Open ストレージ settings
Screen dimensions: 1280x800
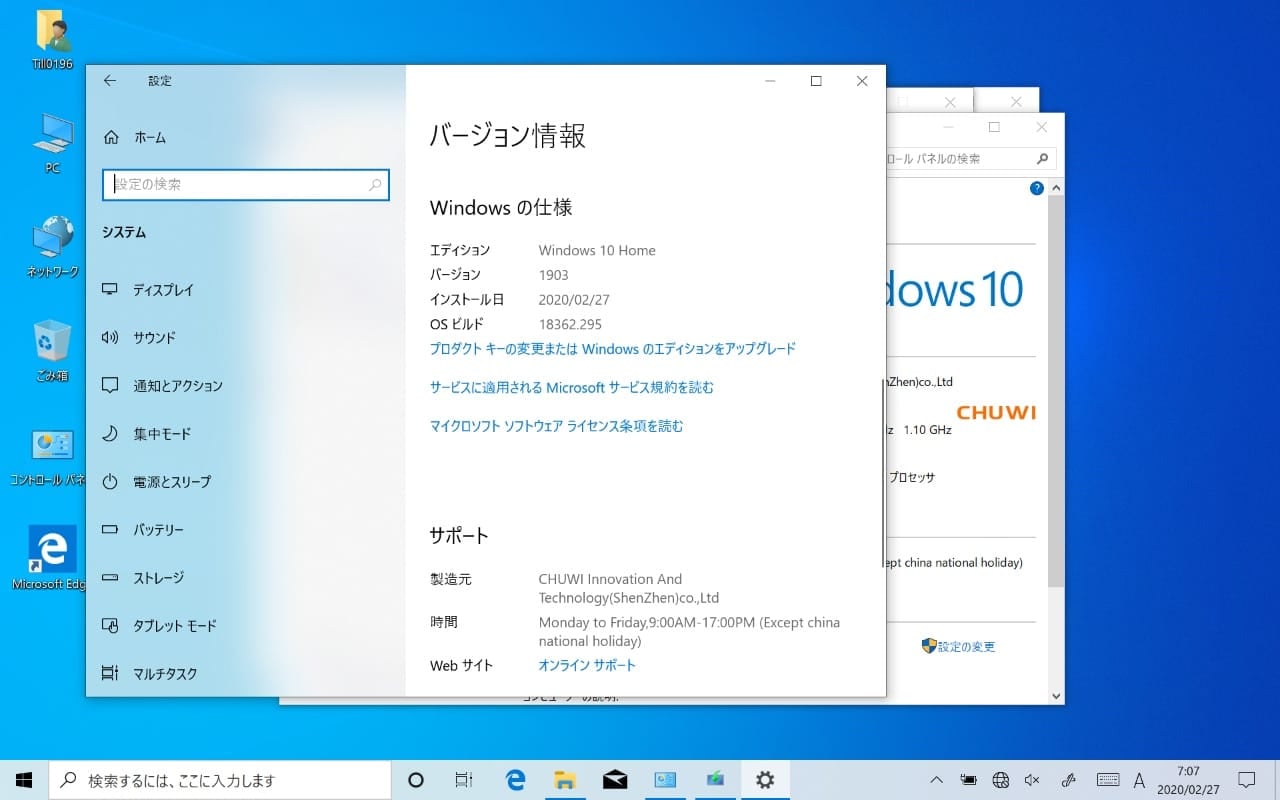[158, 578]
